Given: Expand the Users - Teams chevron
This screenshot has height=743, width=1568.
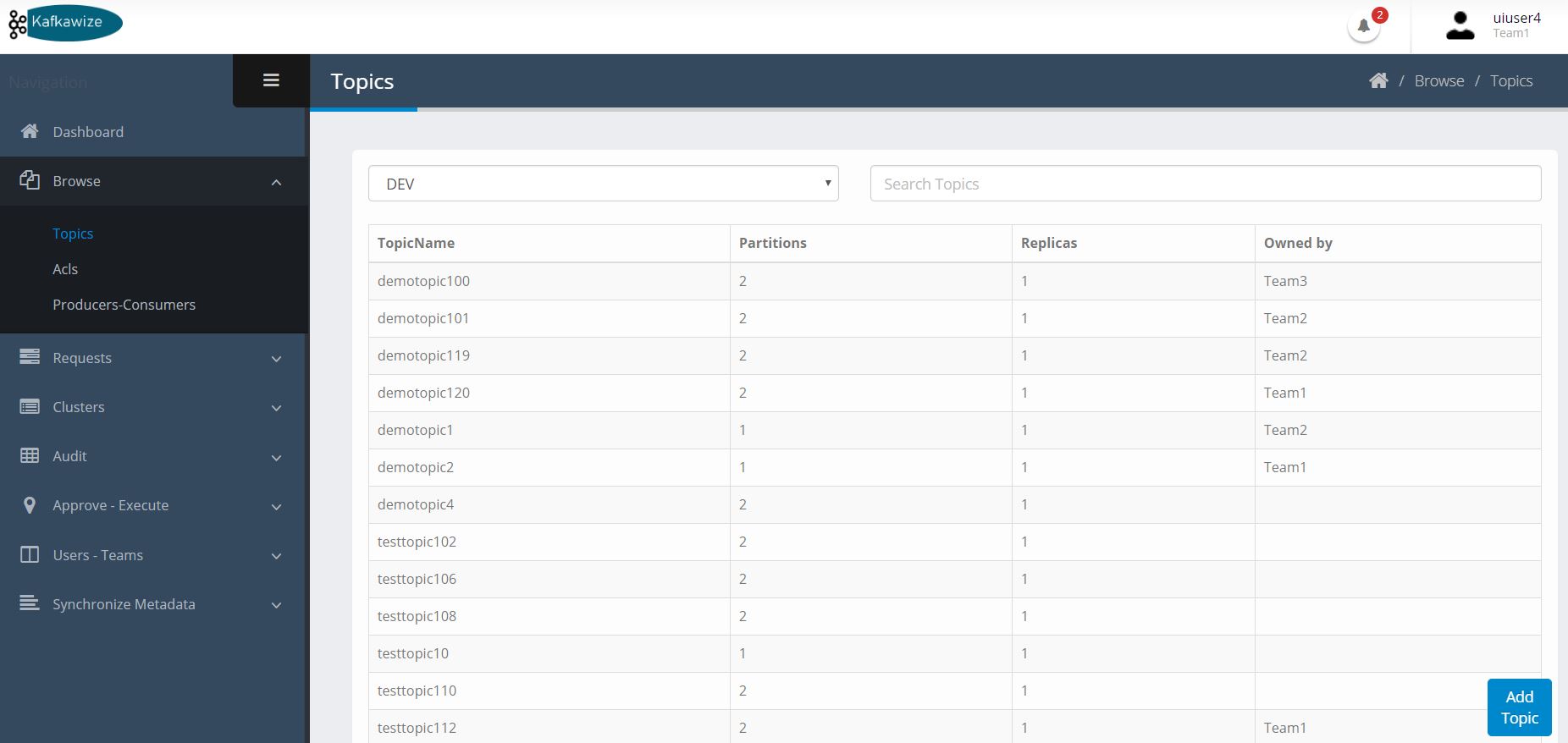Looking at the screenshot, I should 276,556.
